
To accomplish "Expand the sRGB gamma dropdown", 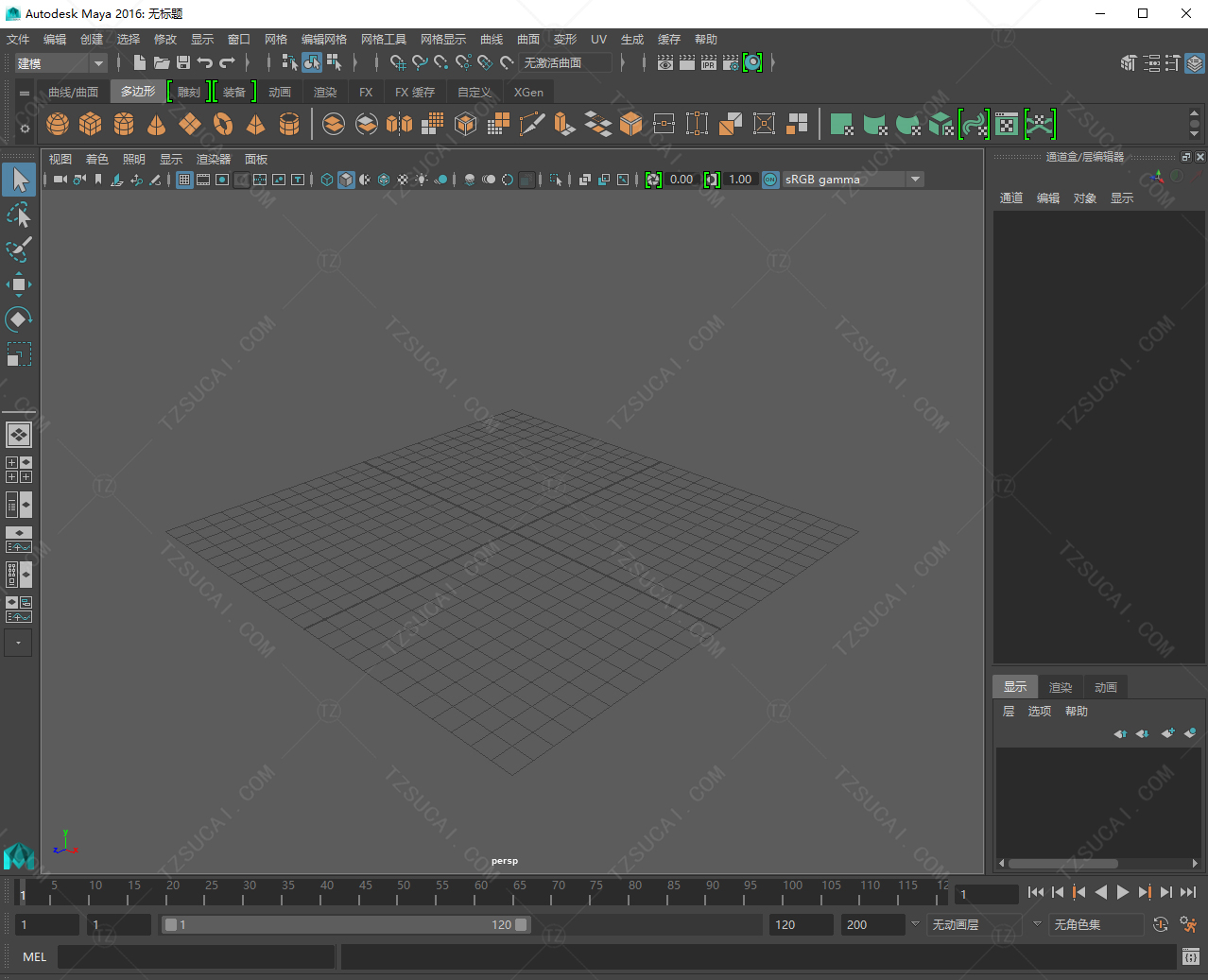I will 914,180.
